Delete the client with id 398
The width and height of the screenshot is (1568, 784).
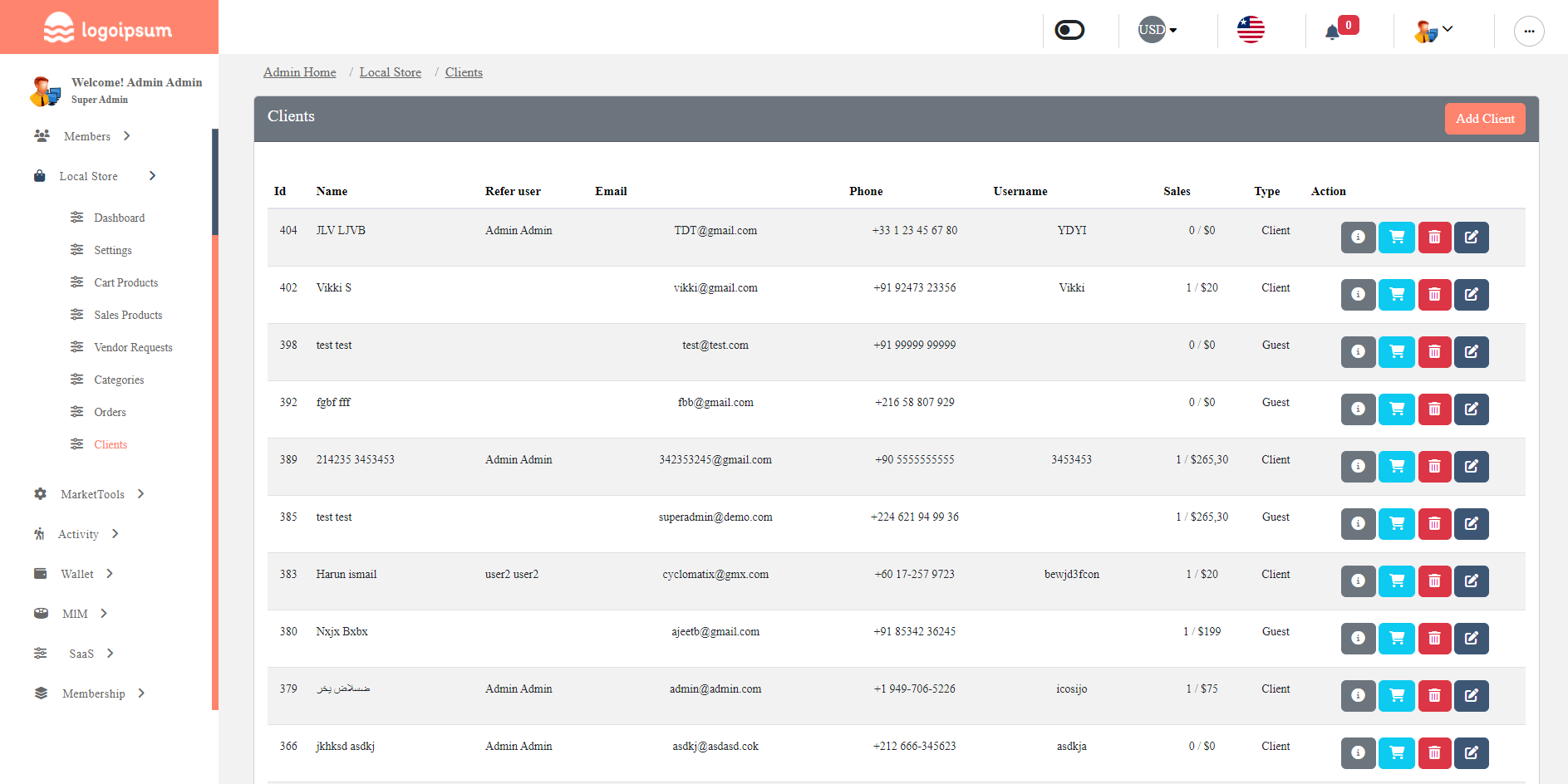[x=1434, y=352]
